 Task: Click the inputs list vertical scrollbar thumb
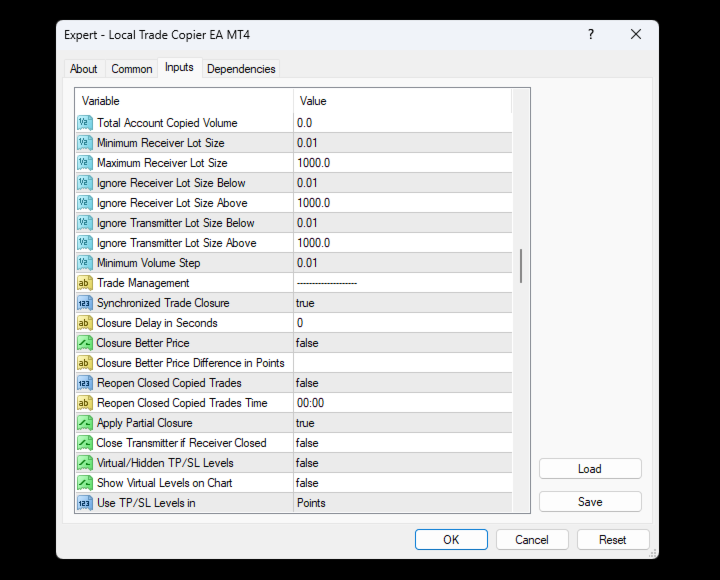pos(521,266)
